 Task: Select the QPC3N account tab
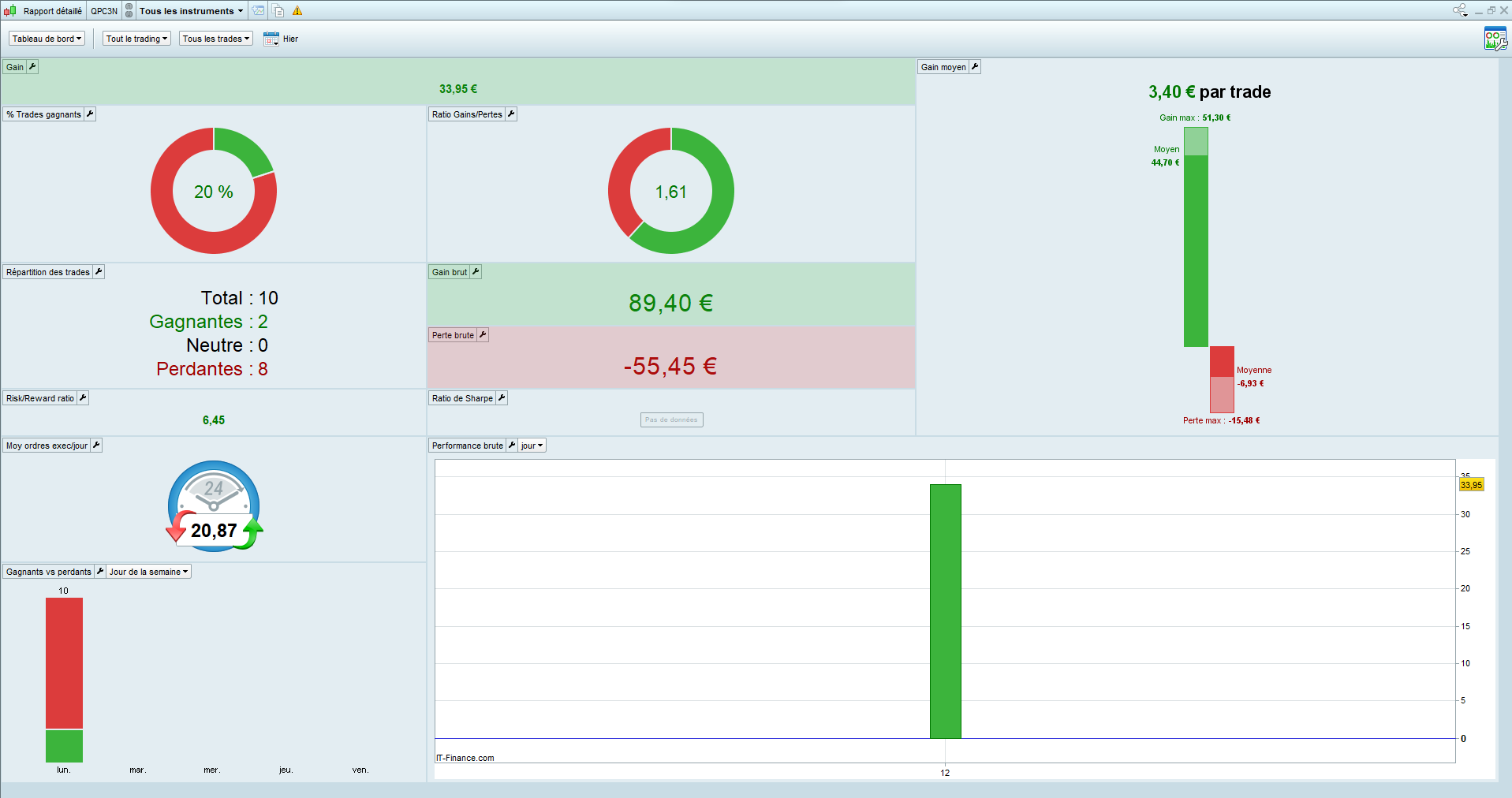(x=104, y=11)
